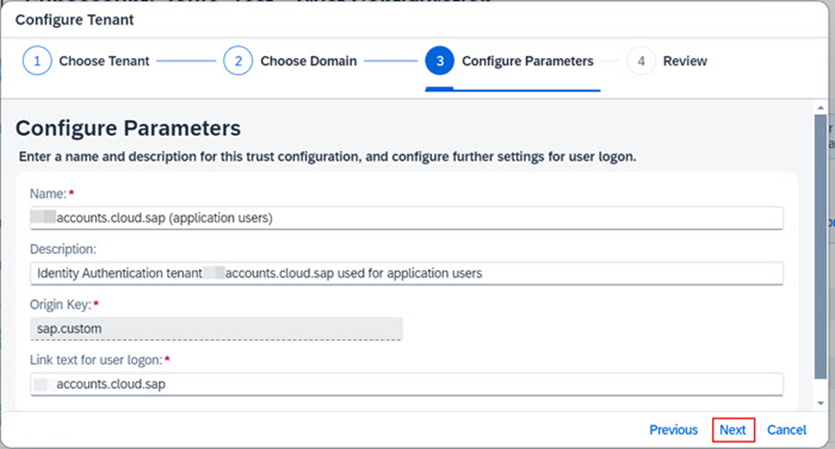Click the step 4 circle icon
Viewport: 835px width, 449px height.
coord(641,61)
